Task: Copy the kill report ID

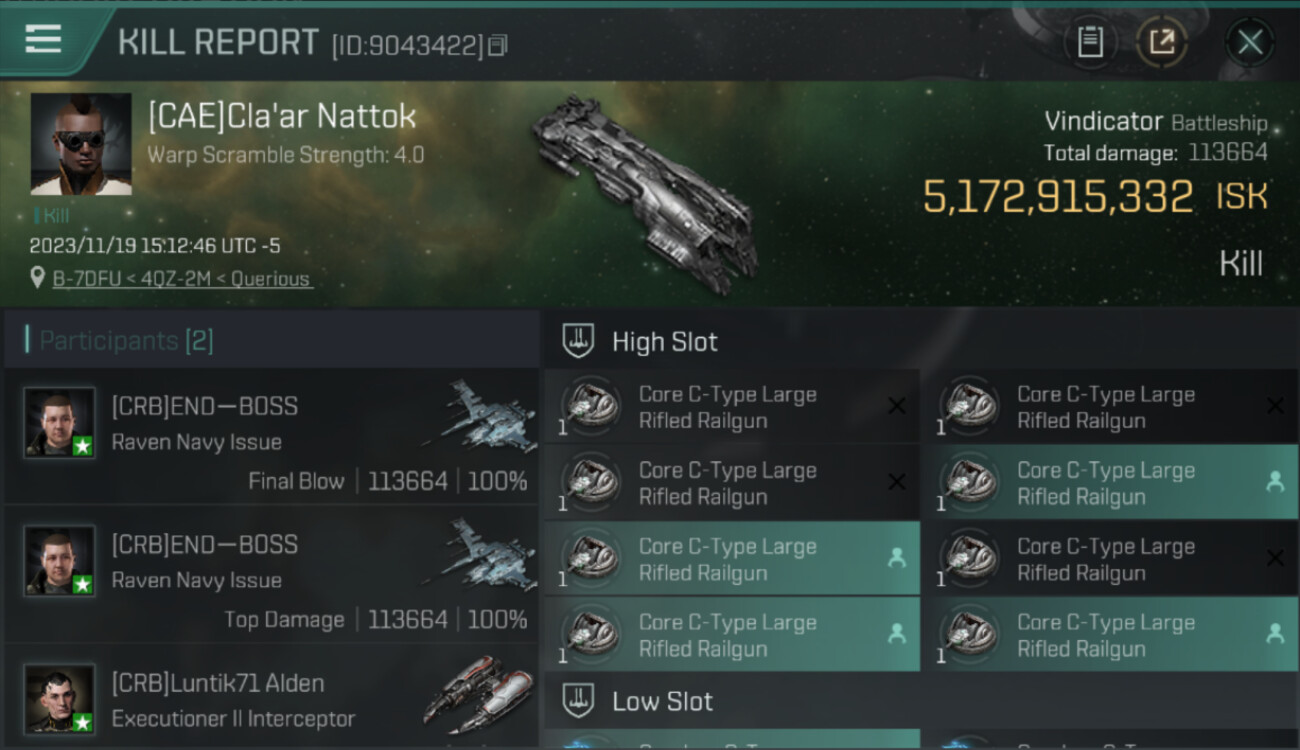Action: coord(497,45)
